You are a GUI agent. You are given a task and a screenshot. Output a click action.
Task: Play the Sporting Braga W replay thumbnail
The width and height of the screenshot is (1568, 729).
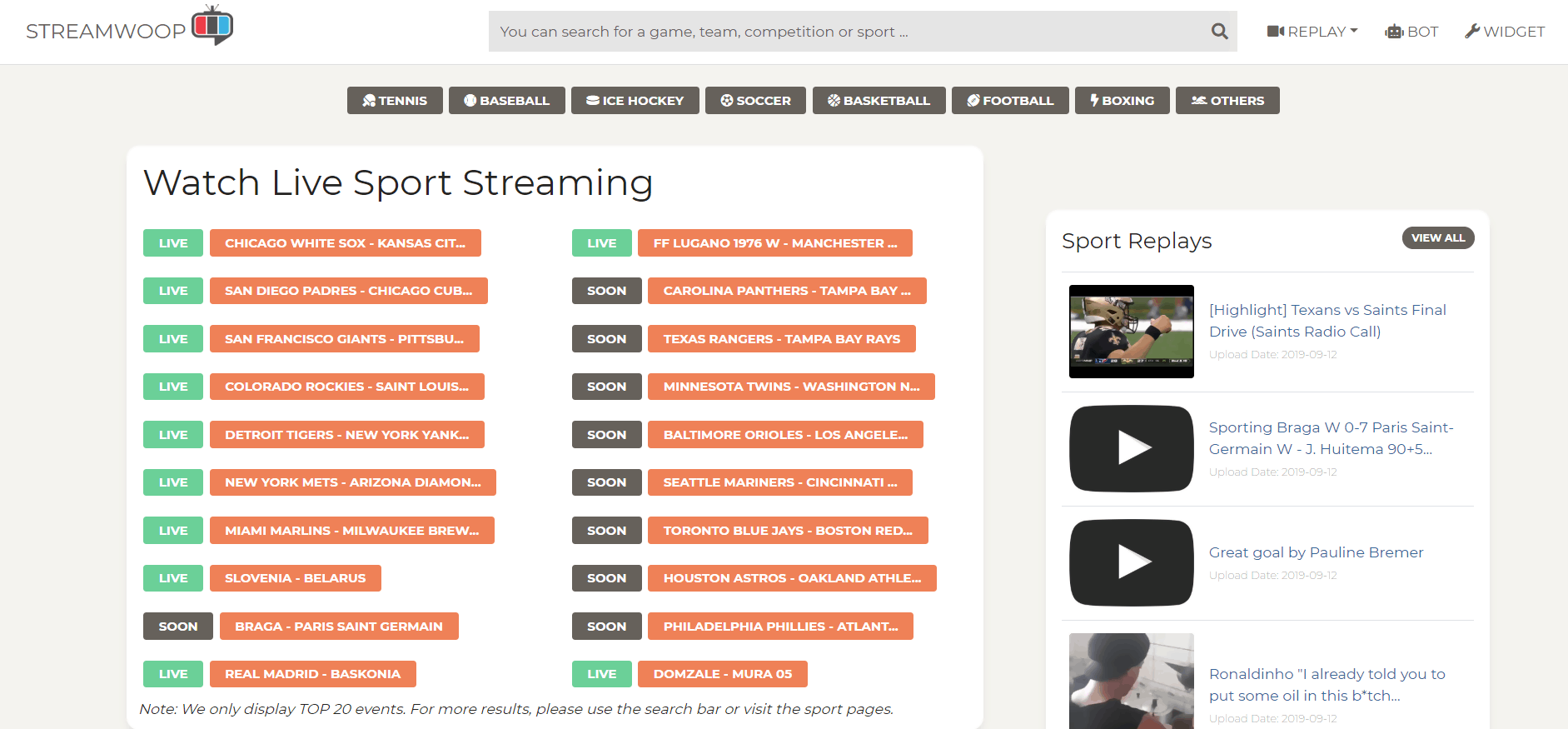tap(1132, 448)
